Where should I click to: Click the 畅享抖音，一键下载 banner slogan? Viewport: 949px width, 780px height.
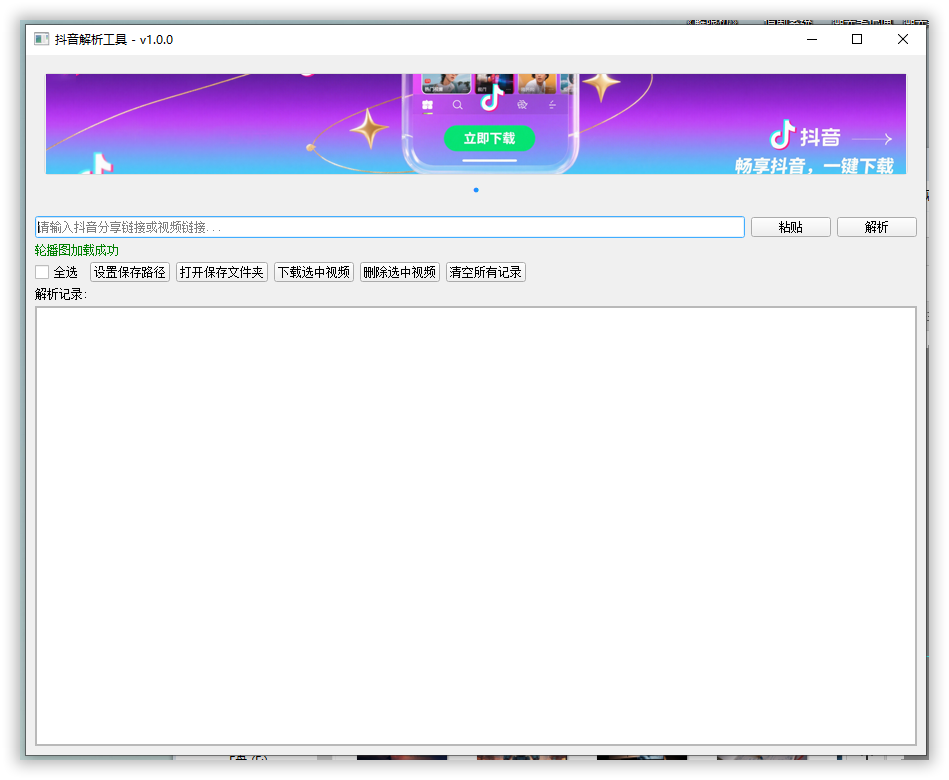[814, 165]
